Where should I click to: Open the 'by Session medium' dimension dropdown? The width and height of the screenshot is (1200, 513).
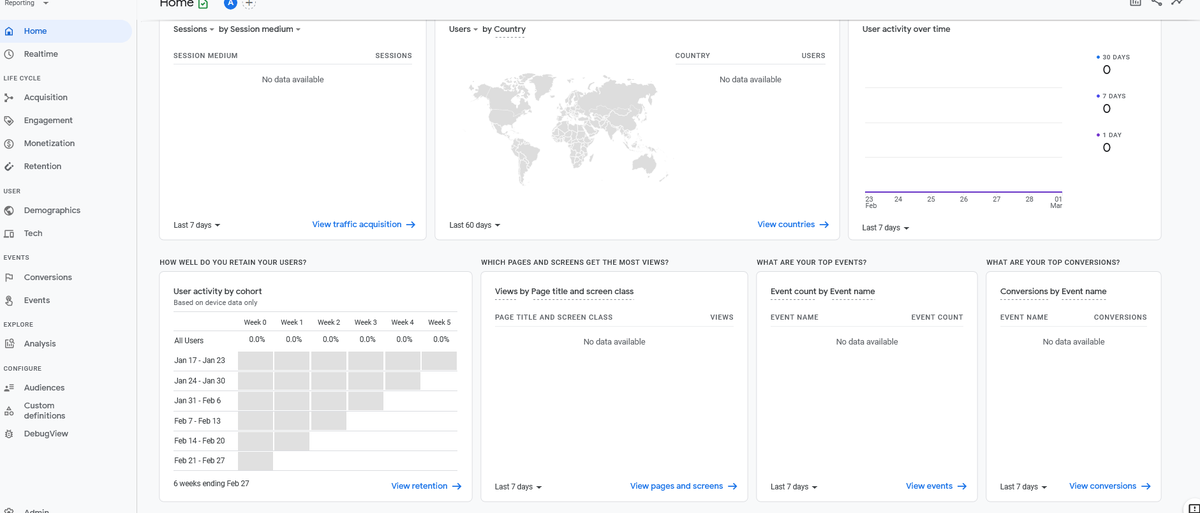coord(259,30)
